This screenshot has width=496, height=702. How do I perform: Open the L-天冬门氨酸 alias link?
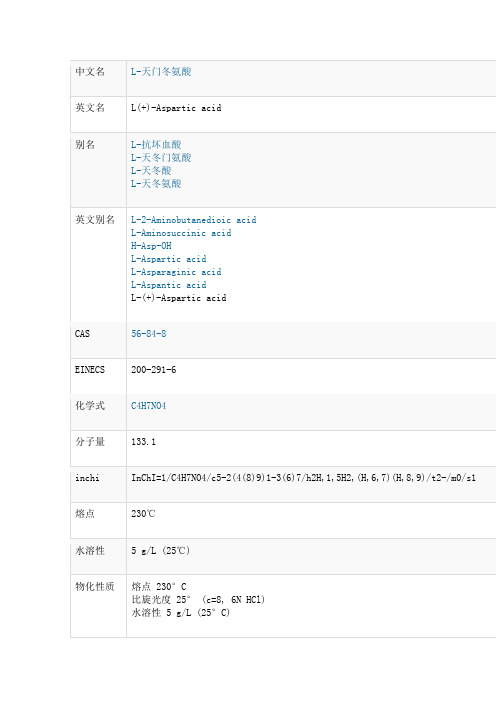click(161, 158)
